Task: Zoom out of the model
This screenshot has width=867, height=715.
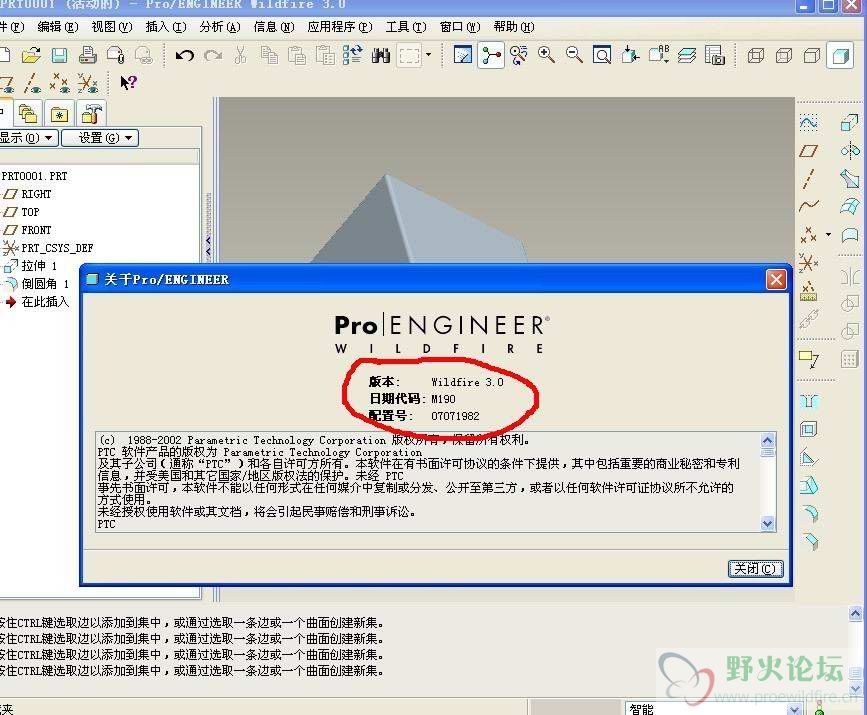Action: (x=574, y=55)
